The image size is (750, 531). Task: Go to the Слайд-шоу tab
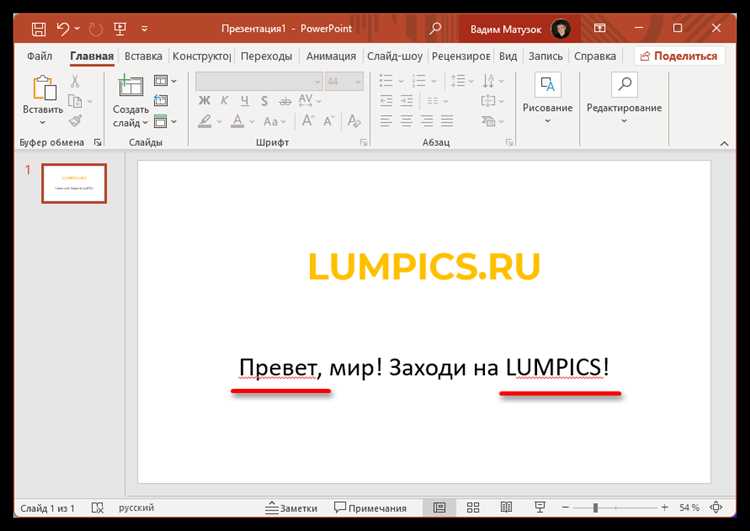(x=395, y=56)
